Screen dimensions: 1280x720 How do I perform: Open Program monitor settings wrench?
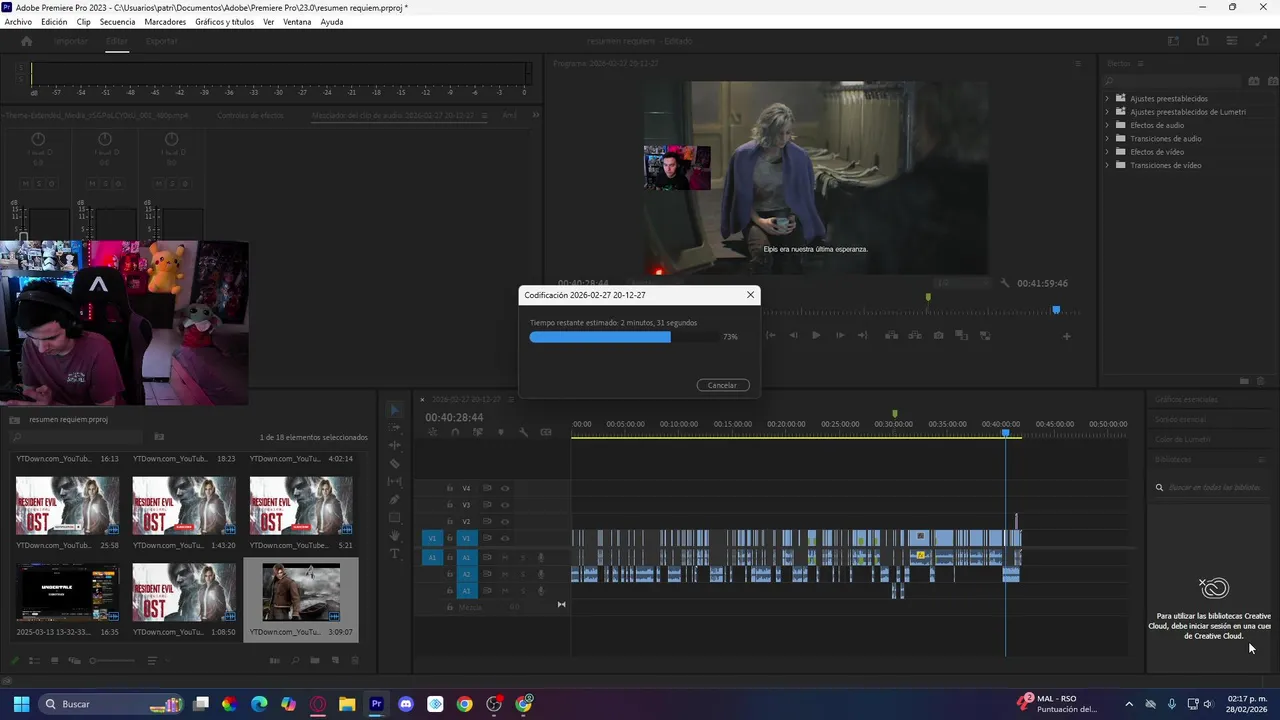pos(1005,283)
